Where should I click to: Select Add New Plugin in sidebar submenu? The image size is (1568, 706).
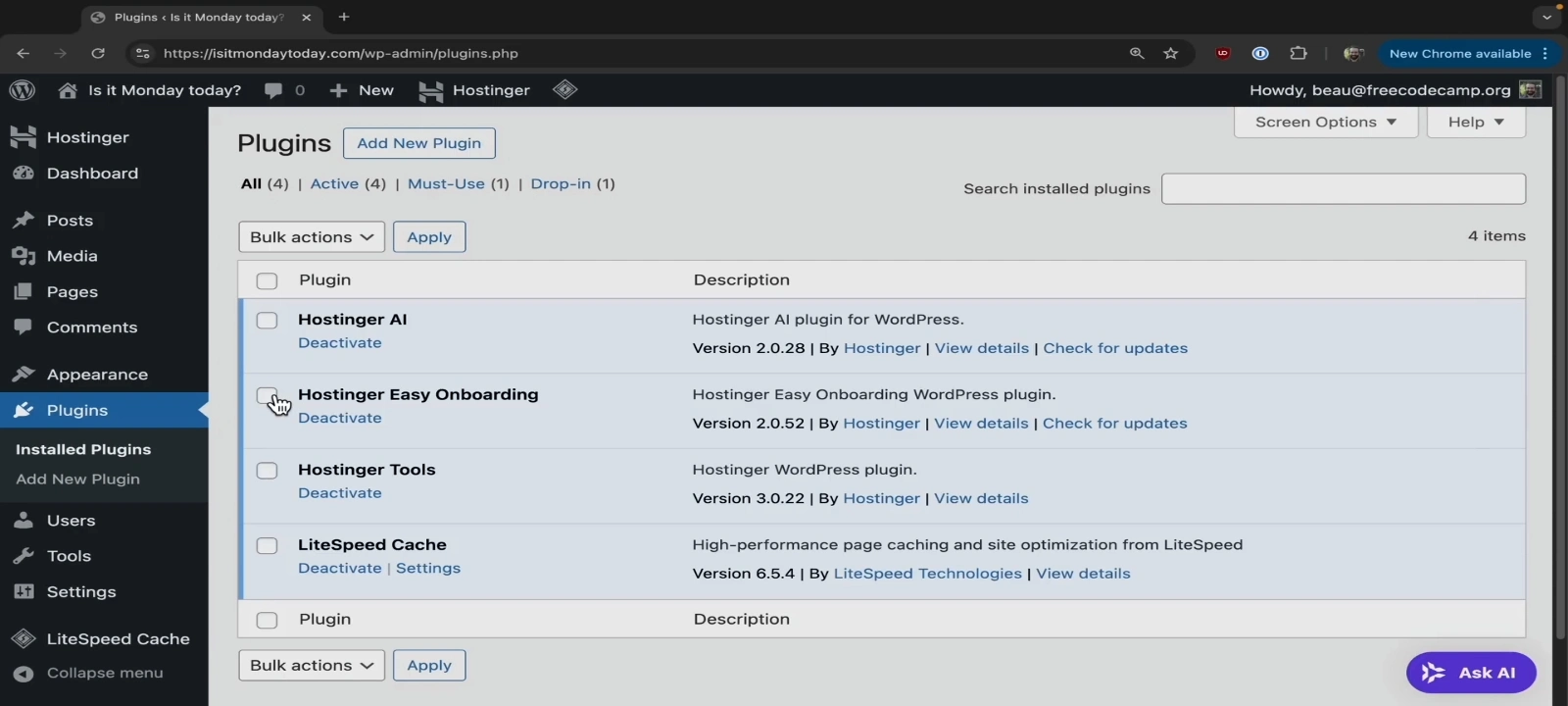point(77,479)
